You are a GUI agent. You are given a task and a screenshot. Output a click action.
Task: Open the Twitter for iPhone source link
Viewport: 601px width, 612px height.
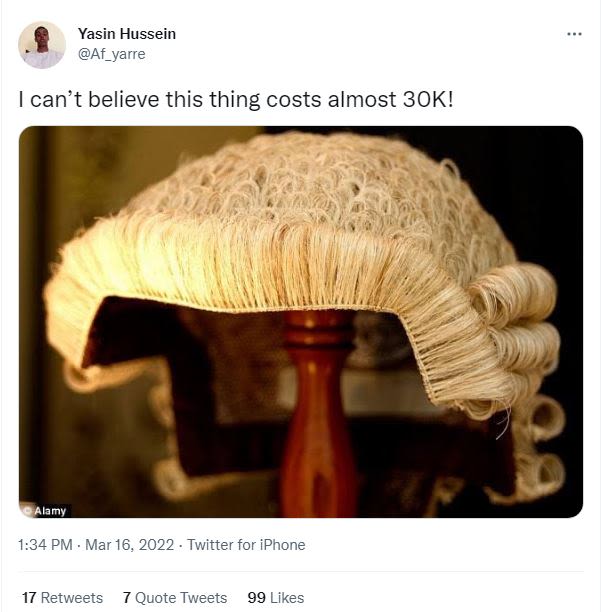pos(246,544)
